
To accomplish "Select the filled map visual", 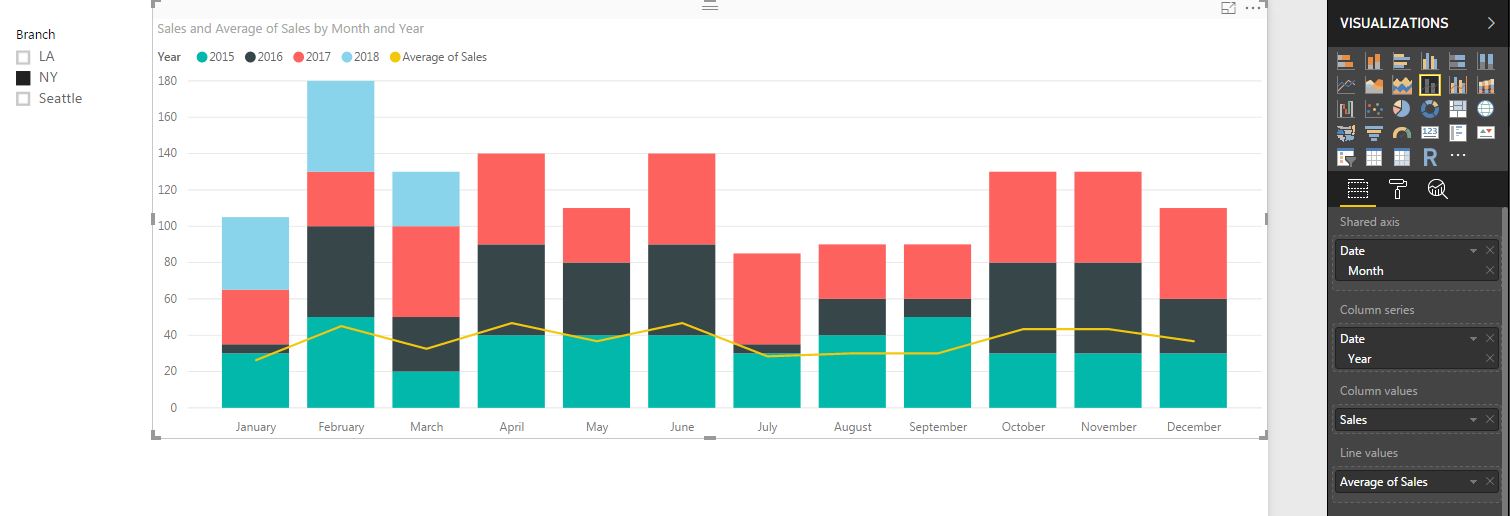I will [x=1346, y=133].
